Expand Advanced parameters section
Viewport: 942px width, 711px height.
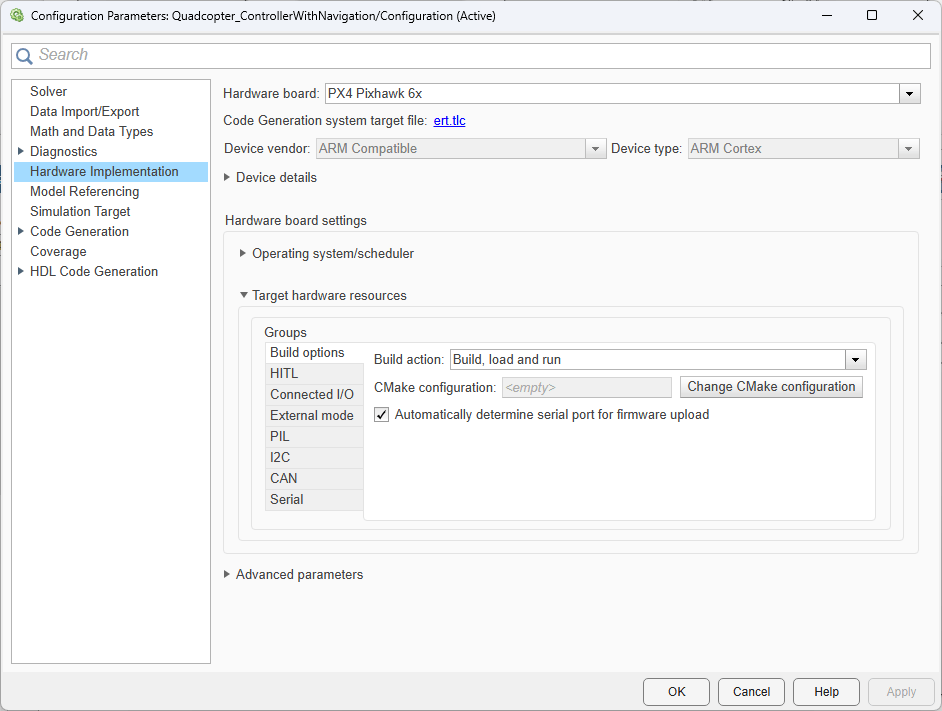point(227,575)
